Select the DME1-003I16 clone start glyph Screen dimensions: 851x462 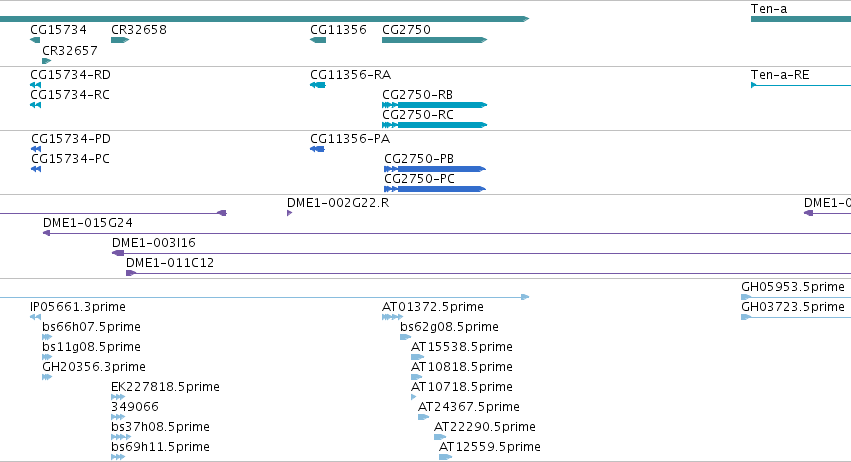coord(118,253)
